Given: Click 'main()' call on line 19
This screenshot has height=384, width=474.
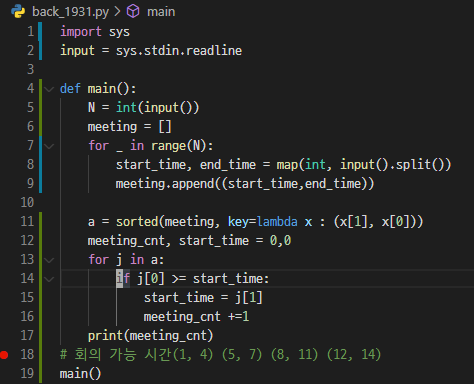Looking at the screenshot, I should point(80,374).
